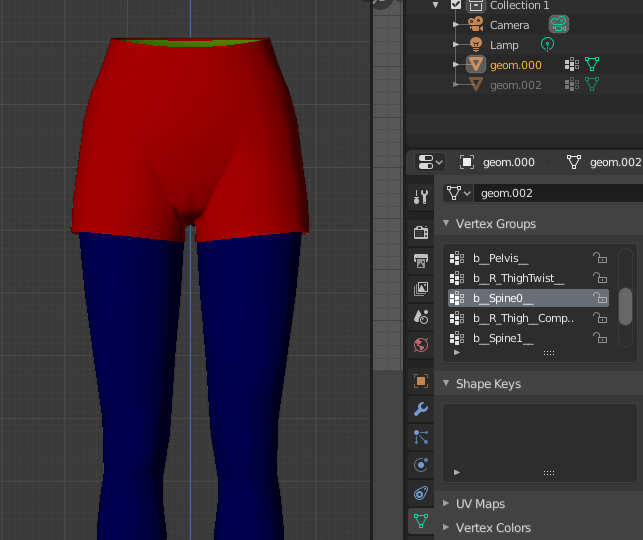Viewport: 643px width, 540px height.
Task: Expand the geom.000 outliner row
Action: point(456,64)
